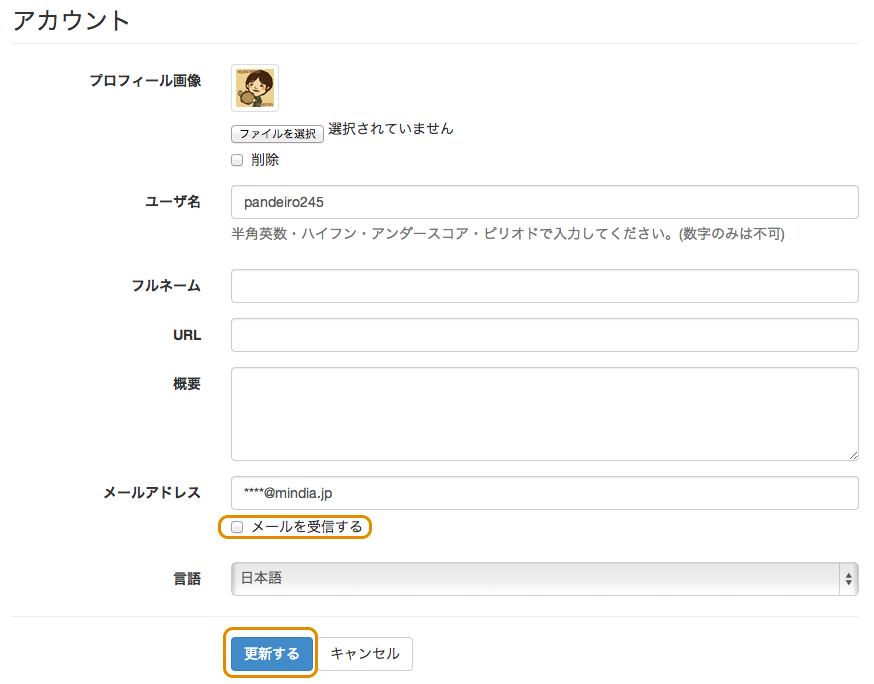Click the キャンセル button
This screenshot has height=684, width=874.
tap(365, 654)
